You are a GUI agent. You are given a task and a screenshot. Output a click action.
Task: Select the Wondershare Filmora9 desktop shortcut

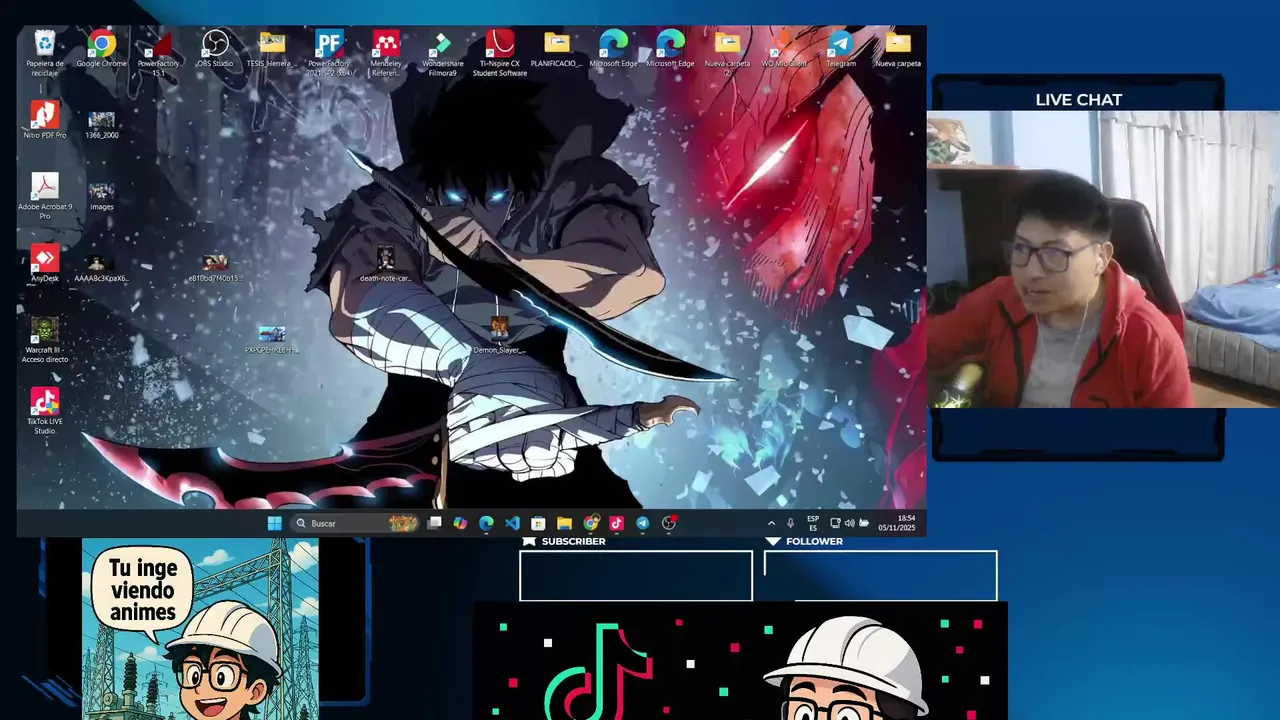441,53
